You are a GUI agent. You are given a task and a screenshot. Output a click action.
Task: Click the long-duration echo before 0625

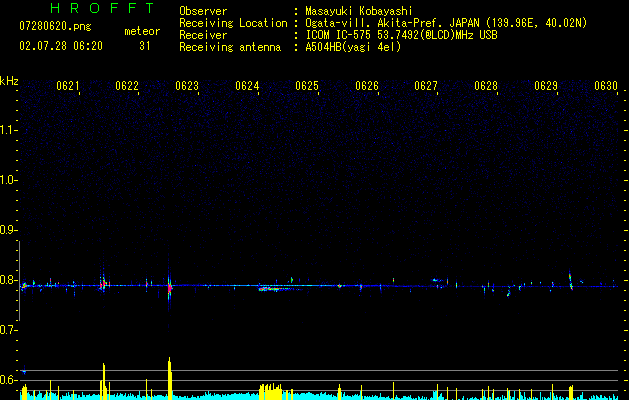tap(279, 288)
